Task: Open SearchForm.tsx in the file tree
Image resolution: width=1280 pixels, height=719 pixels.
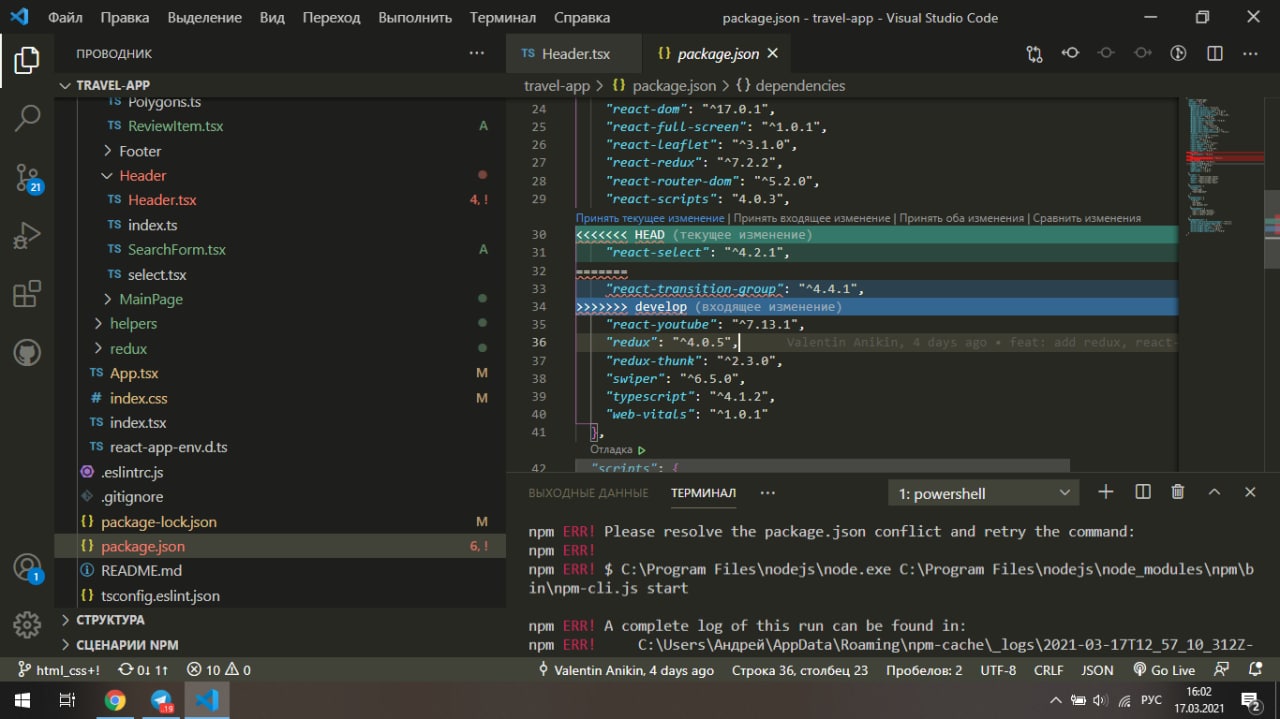Action: point(177,249)
